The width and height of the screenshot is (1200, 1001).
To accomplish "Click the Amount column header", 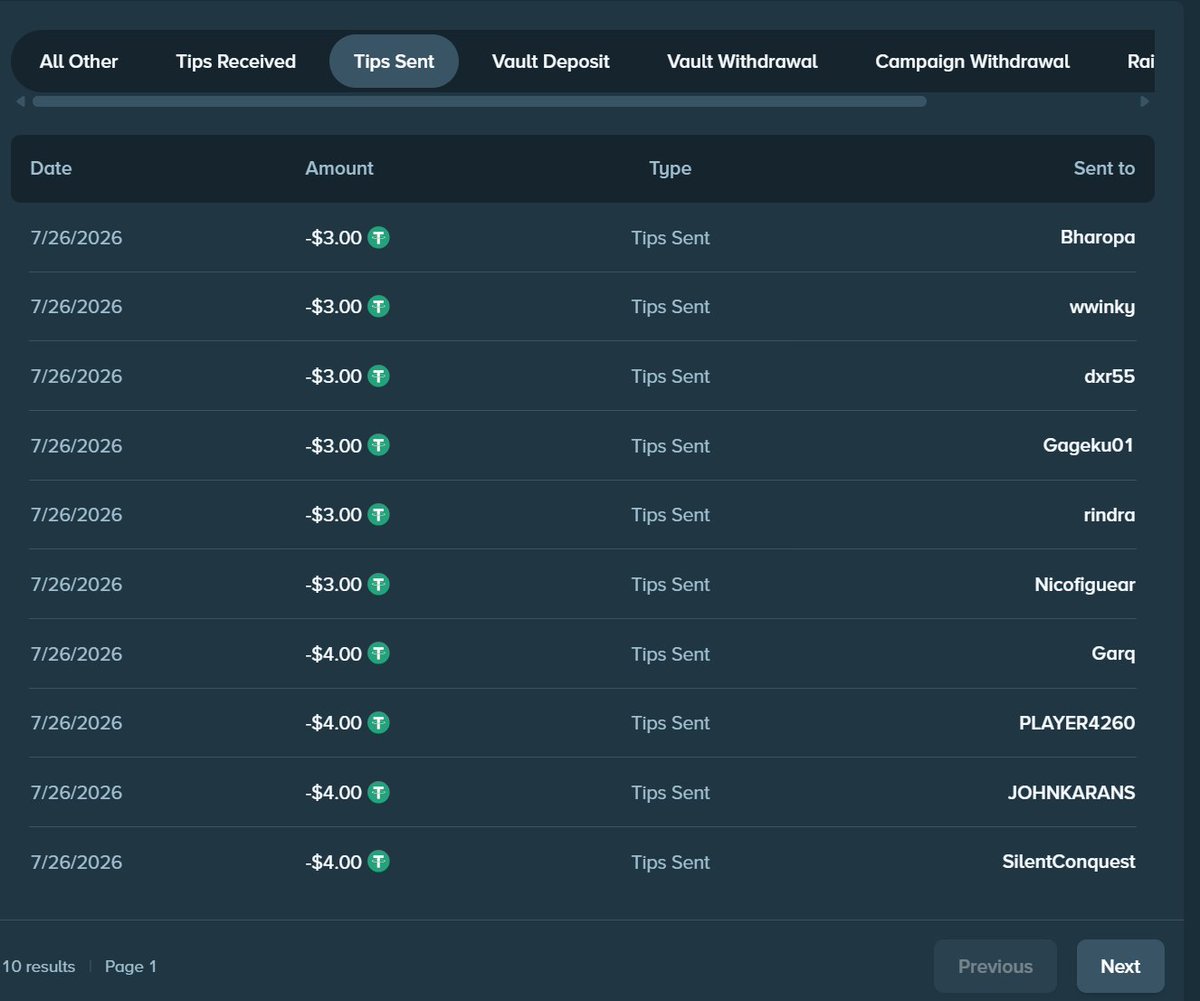I will [339, 169].
